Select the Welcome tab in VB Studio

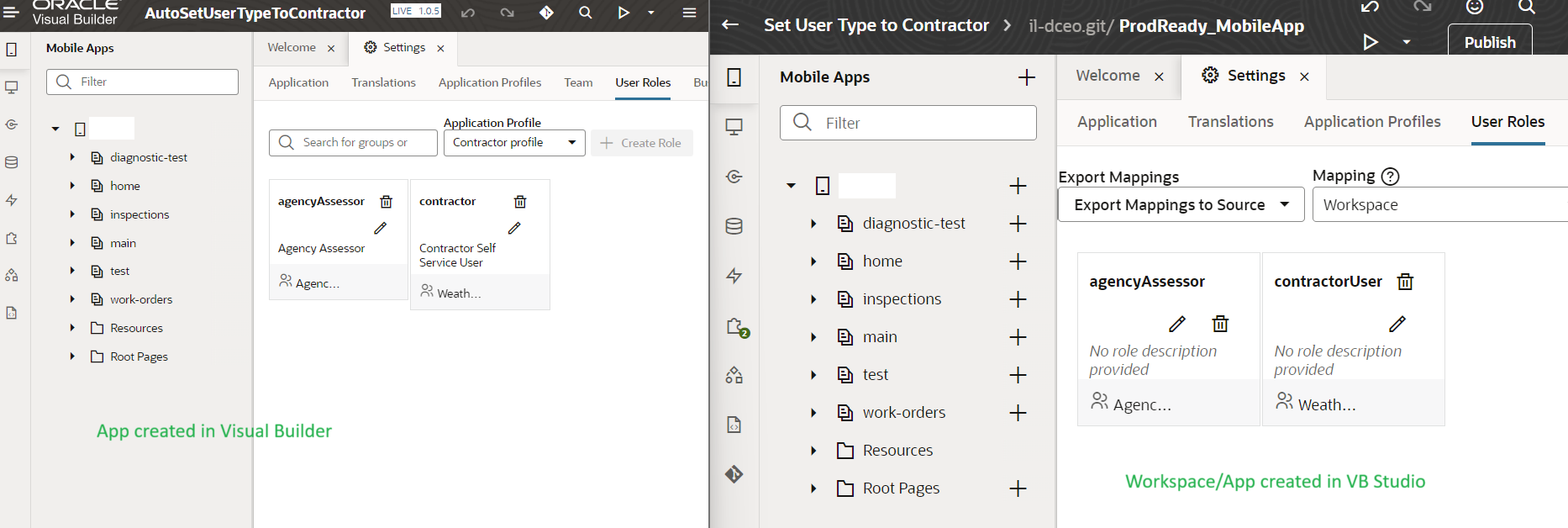(x=1108, y=76)
